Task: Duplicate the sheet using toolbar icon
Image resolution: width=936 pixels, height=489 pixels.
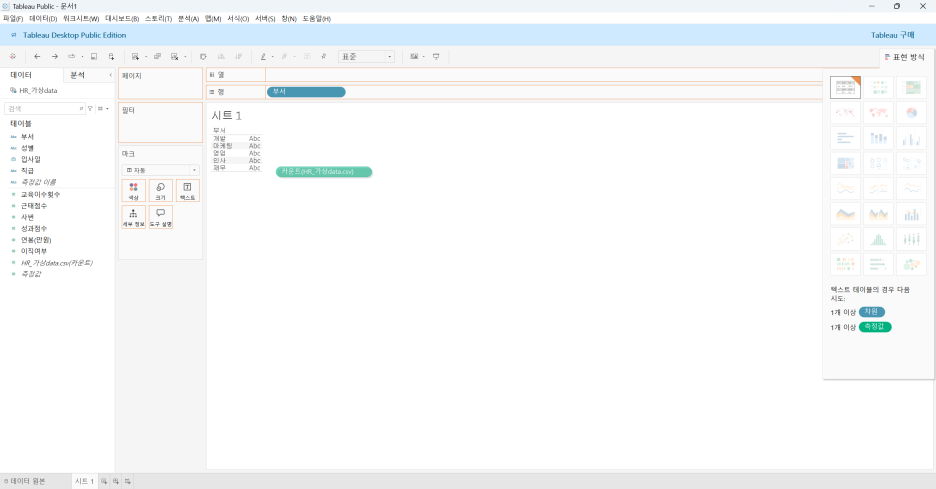Action: click(158, 56)
